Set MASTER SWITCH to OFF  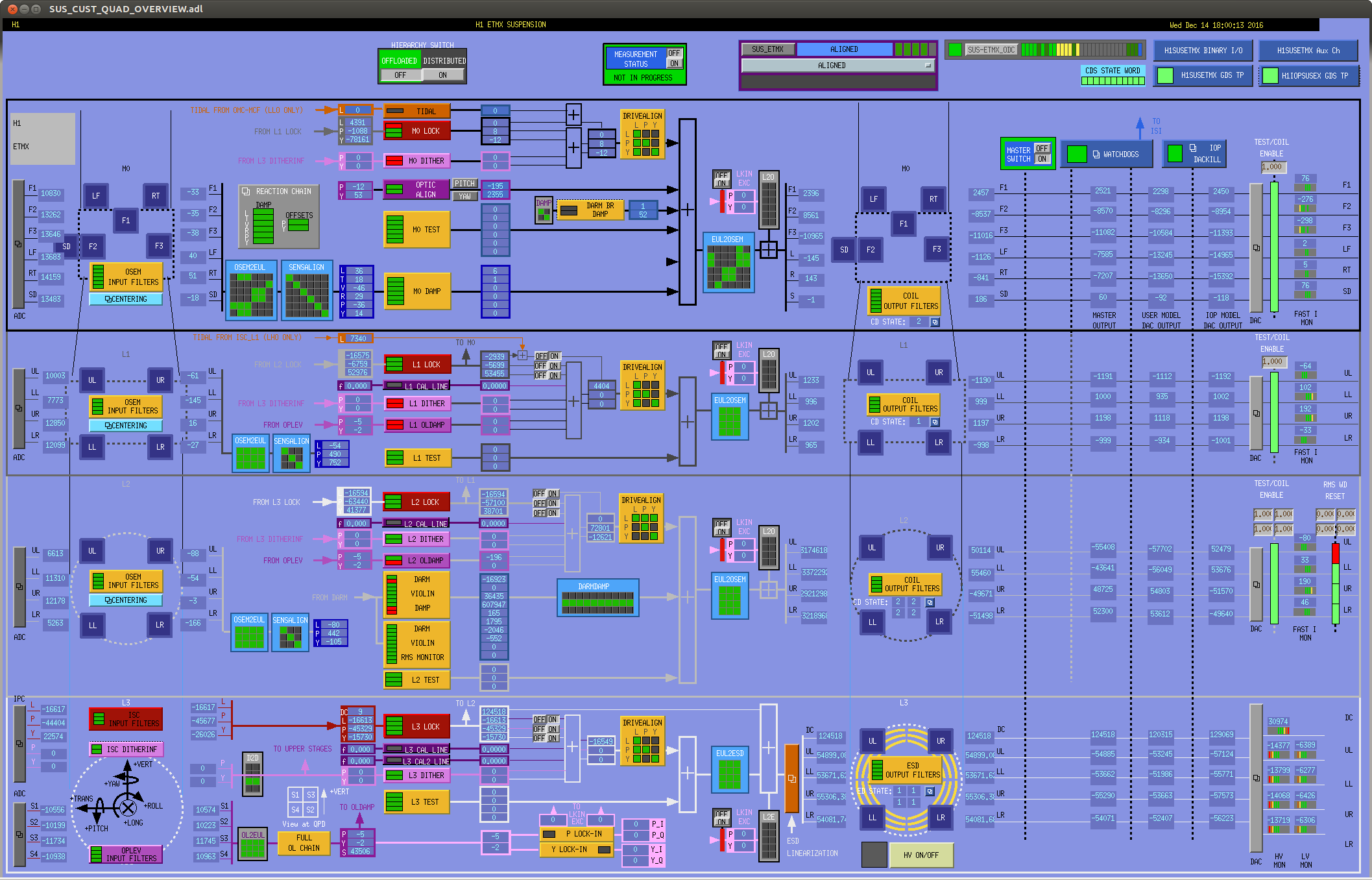(1042, 149)
